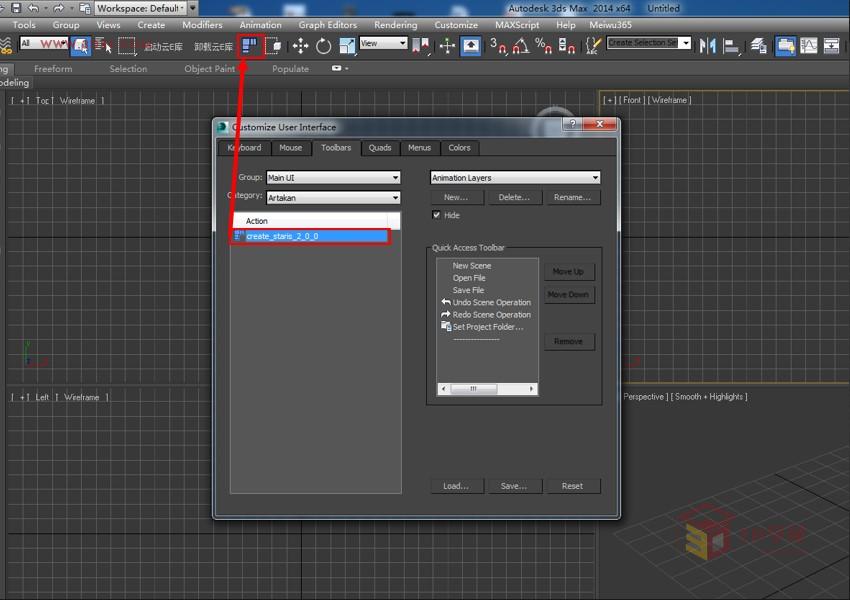The image size is (850, 600).
Task: Open the View reference coordinate dropdown
Action: (383, 43)
